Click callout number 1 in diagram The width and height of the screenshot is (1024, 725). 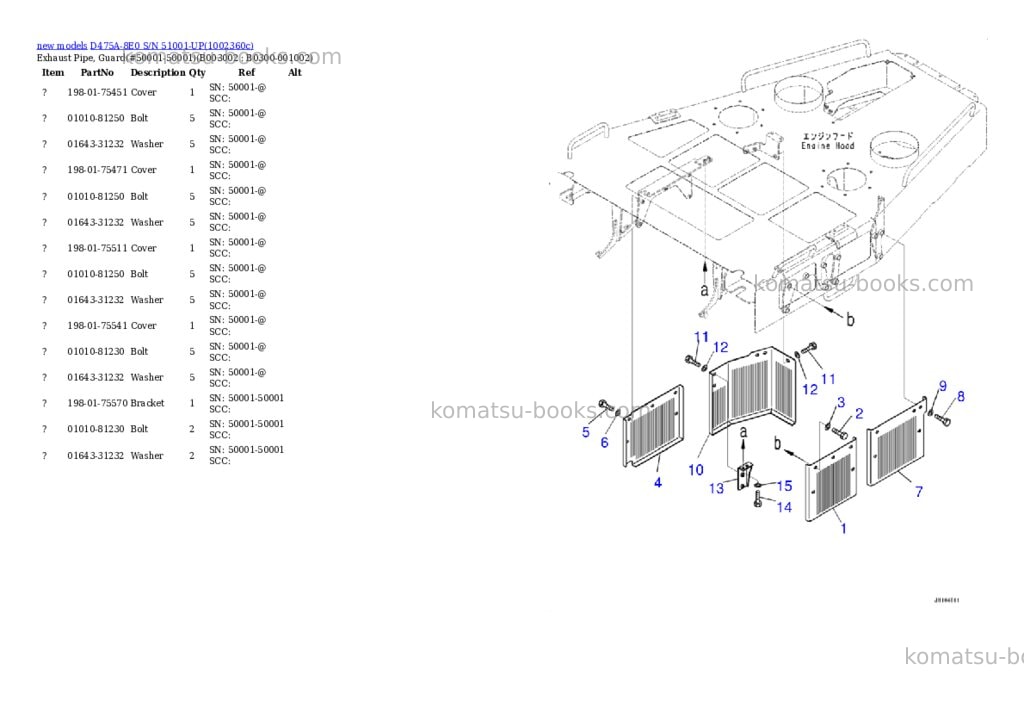(843, 528)
